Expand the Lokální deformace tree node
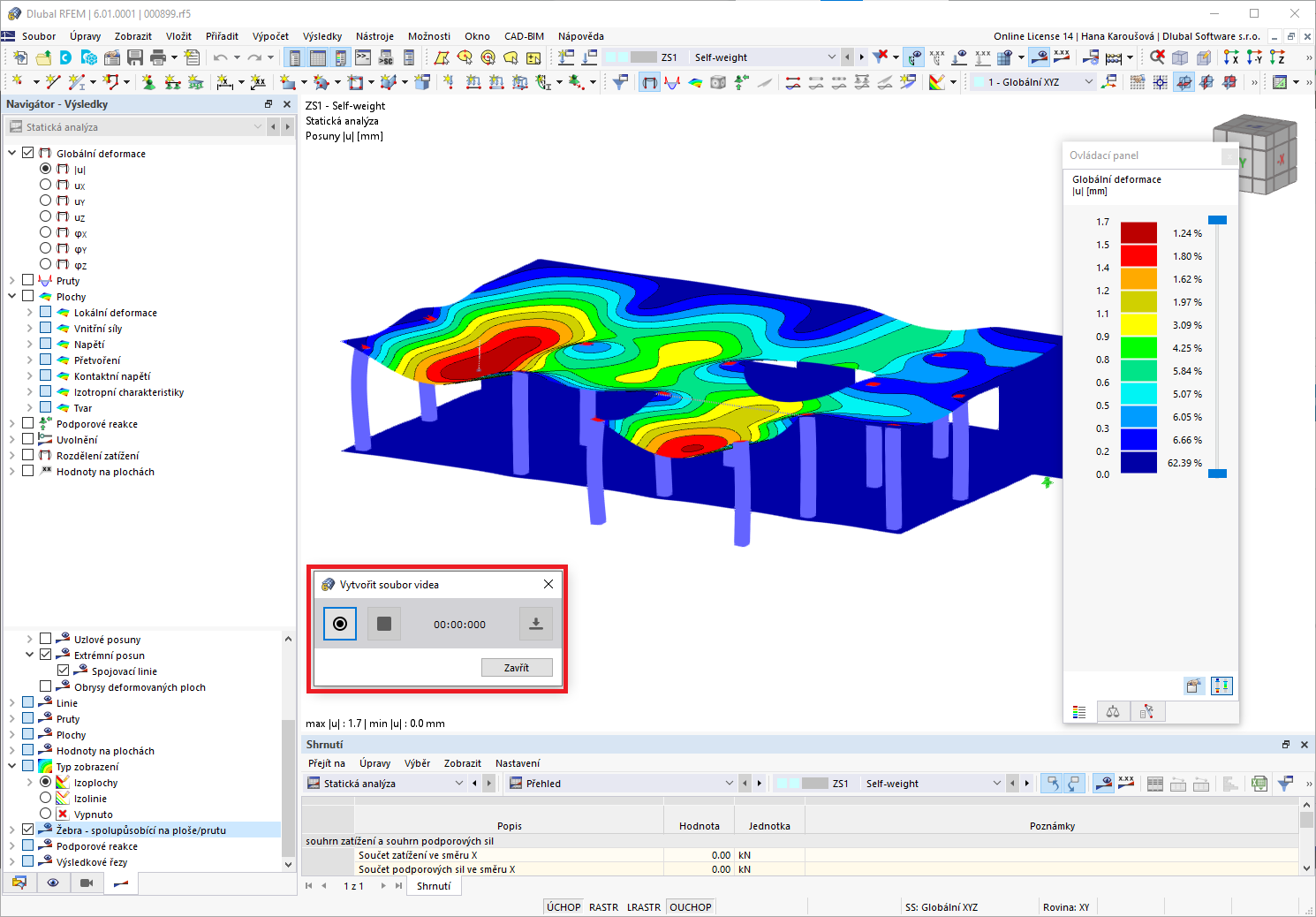 [30, 312]
